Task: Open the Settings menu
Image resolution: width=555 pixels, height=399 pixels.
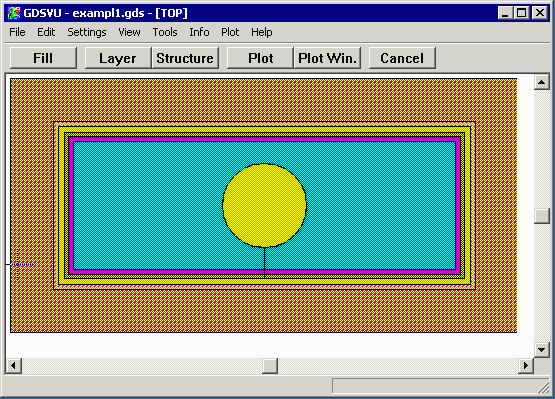Action: [87, 32]
